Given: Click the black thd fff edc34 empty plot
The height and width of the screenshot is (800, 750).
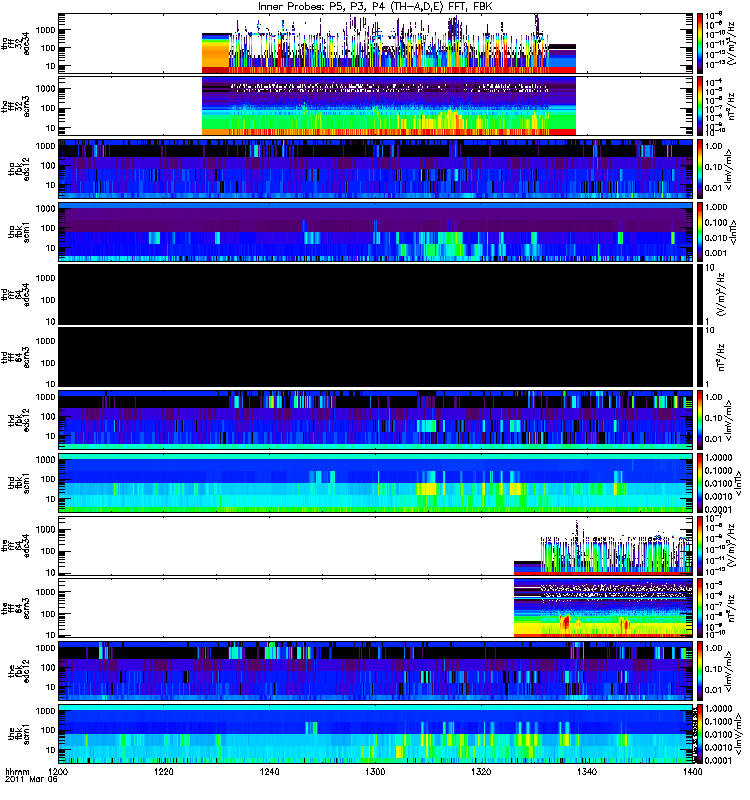Looking at the screenshot, I should coord(375,294).
